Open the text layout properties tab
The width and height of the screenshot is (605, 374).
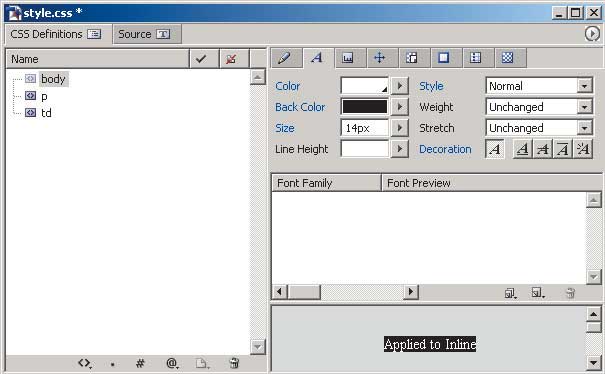point(350,58)
